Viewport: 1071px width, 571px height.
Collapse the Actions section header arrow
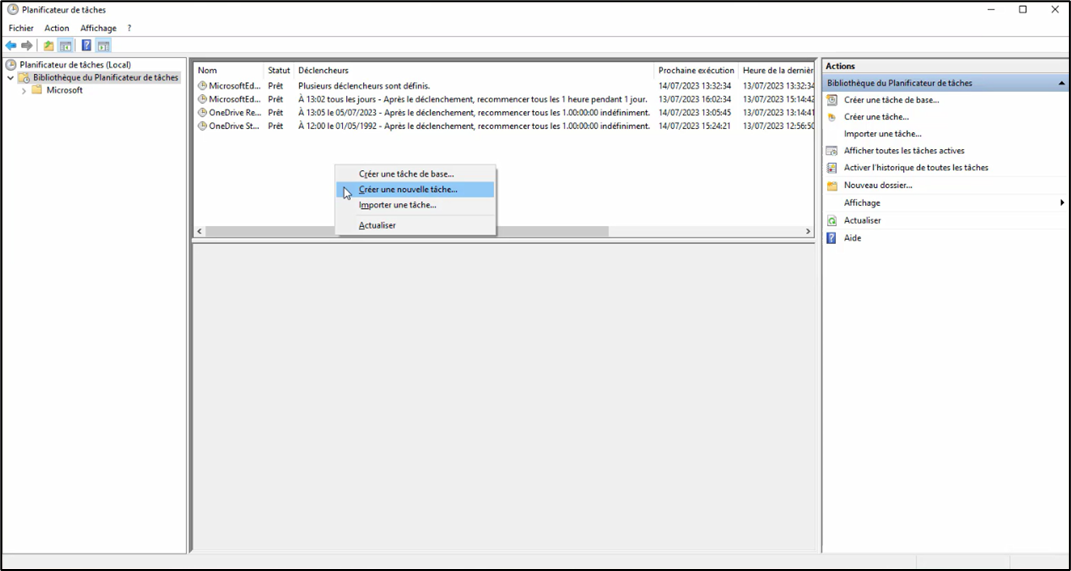[1061, 84]
